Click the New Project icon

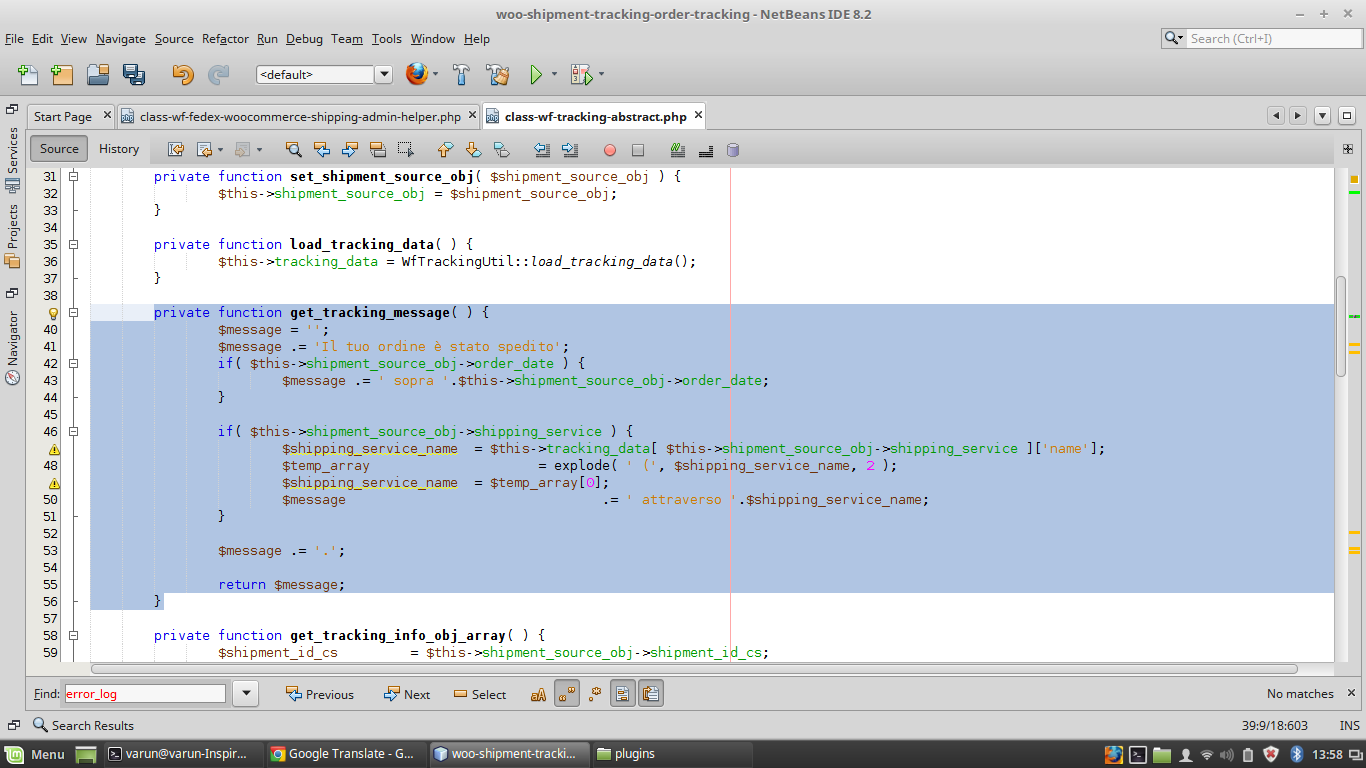pyautogui.click(x=62, y=75)
